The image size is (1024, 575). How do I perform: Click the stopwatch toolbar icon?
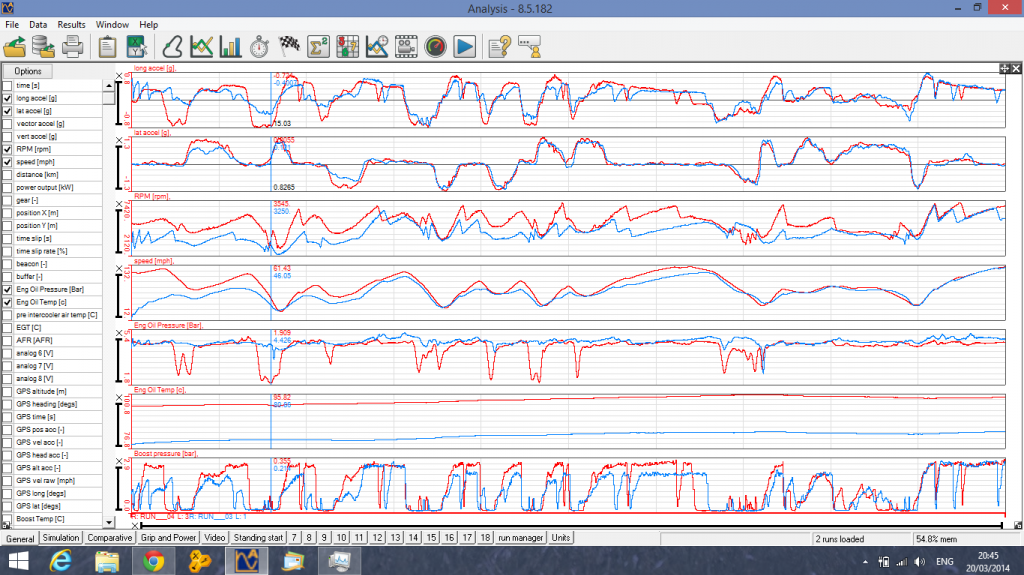pyautogui.click(x=259, y=46)
